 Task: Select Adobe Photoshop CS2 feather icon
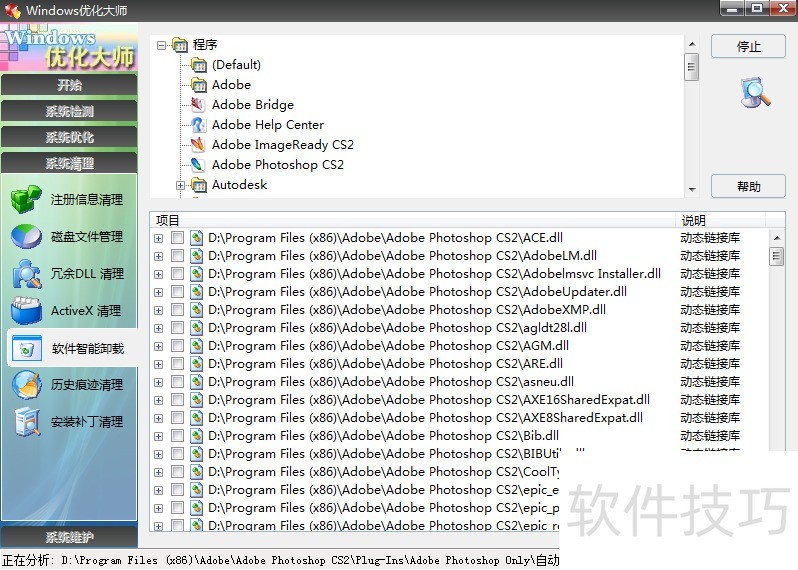198,164
